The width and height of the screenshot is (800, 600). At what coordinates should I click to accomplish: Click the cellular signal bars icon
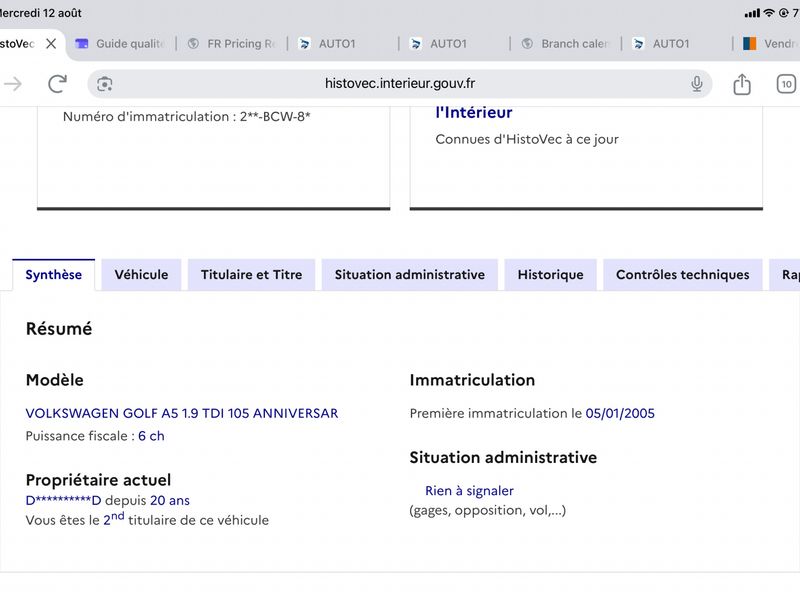point(752,13)
